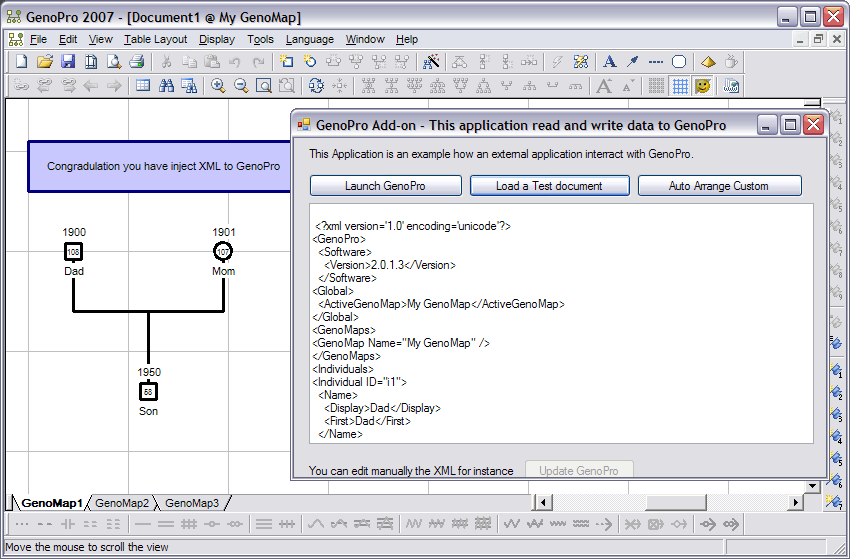Select the Son individual square
850x559 pixels.
pos(148,391)
